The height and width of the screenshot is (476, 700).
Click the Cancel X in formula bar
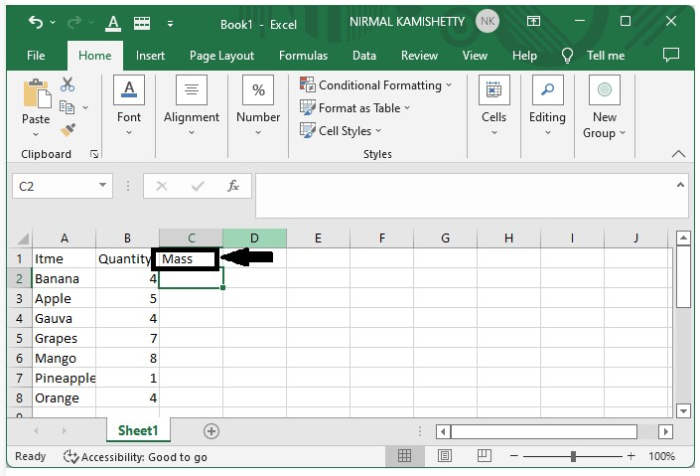click(162, 186)
